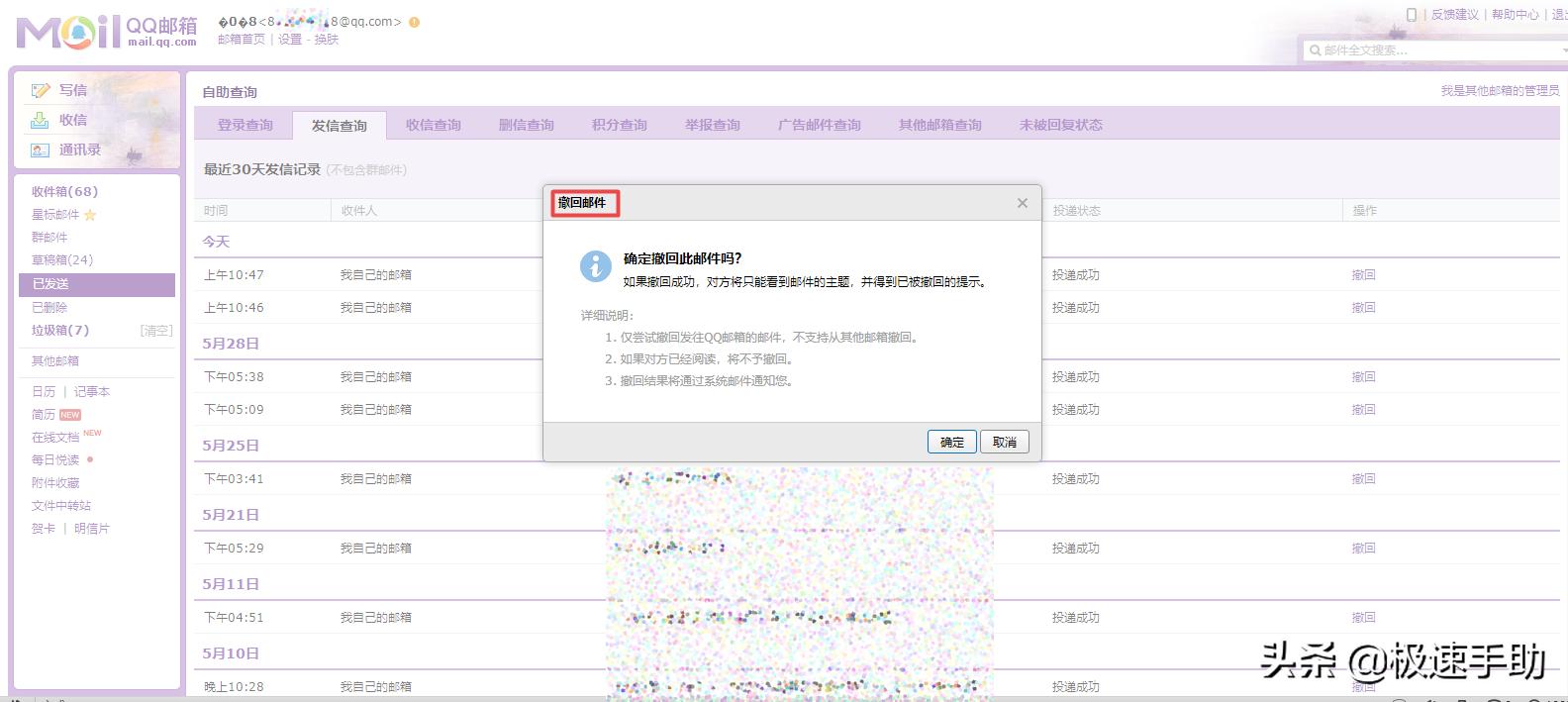Switch to 积分查询 tab
Image resolution: width=1568 pixels, height=702 pixels.
click(620, 125)
